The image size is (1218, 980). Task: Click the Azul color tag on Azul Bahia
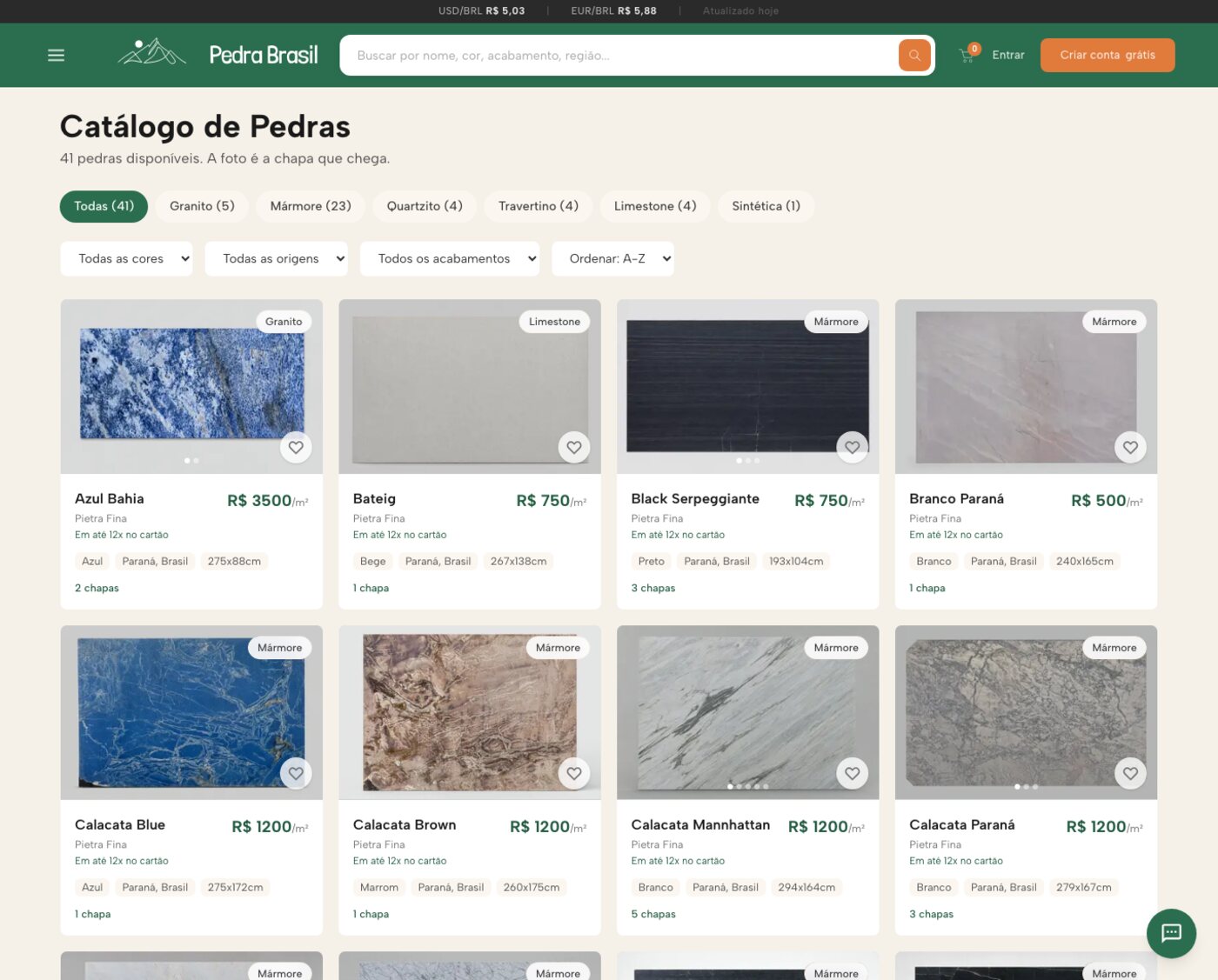(x=92, y=562)
